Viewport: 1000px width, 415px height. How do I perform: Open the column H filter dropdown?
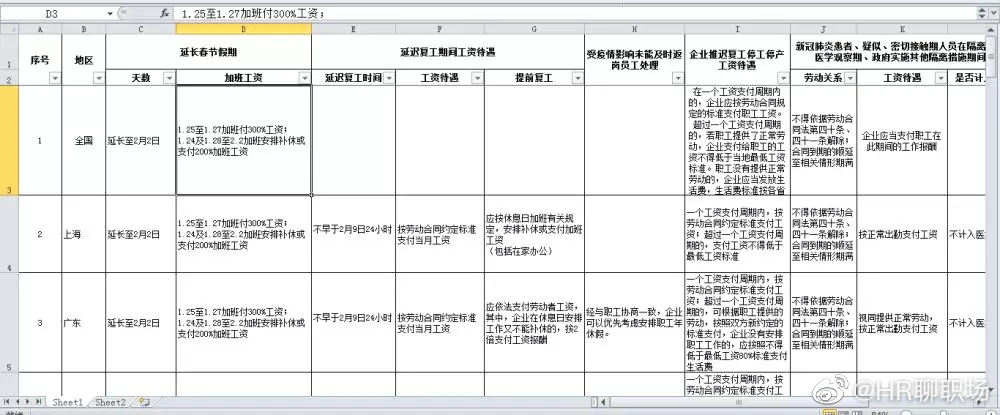pyautogui.click(x=677, y=78)
